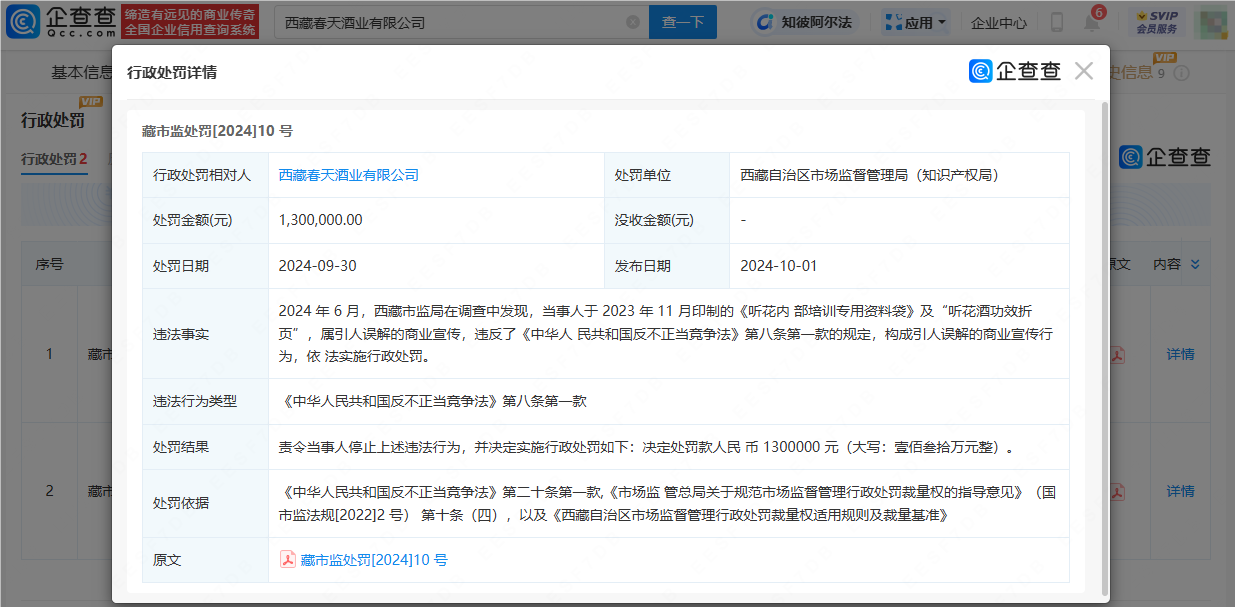Switch to the 基本信息 tab
The width and height of the screenshot is (1235, 607).
tap(82, 72)
